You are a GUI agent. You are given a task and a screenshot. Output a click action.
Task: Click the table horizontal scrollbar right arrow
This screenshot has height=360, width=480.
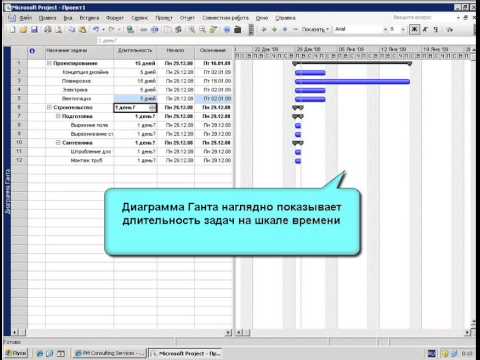229,332
